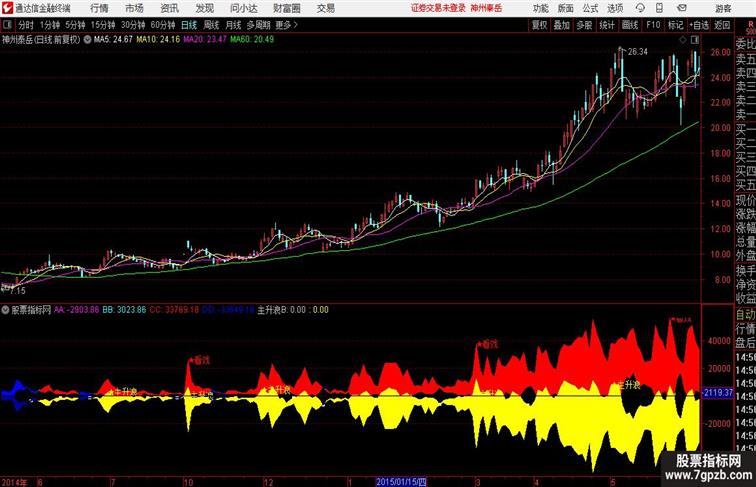The image size is (756, 487).
Task: Click the 游客 guest account label
Action: (723, 8)
